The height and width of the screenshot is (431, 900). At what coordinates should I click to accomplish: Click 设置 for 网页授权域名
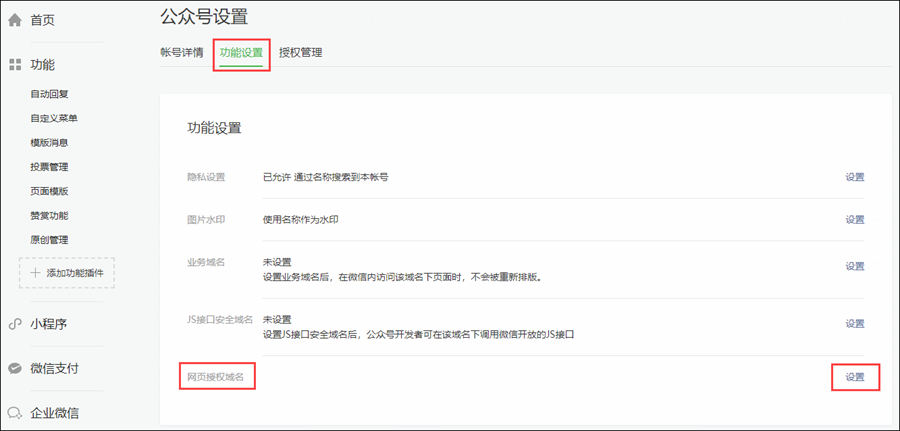click(x=854, y=377)
